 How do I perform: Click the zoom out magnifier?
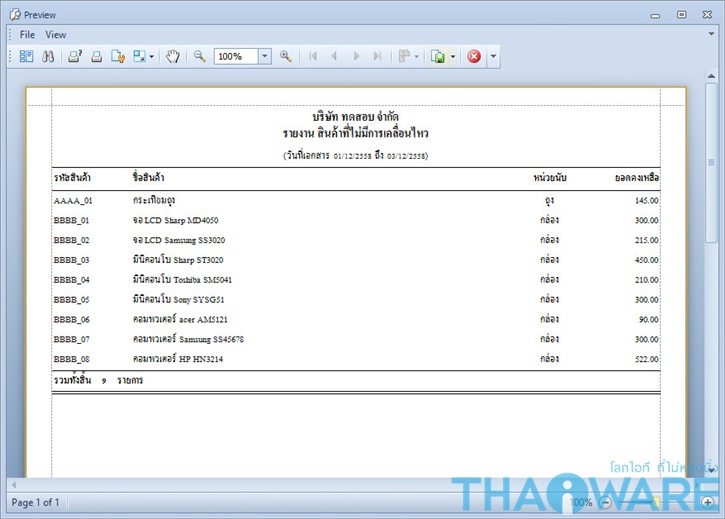click(199, 56)
